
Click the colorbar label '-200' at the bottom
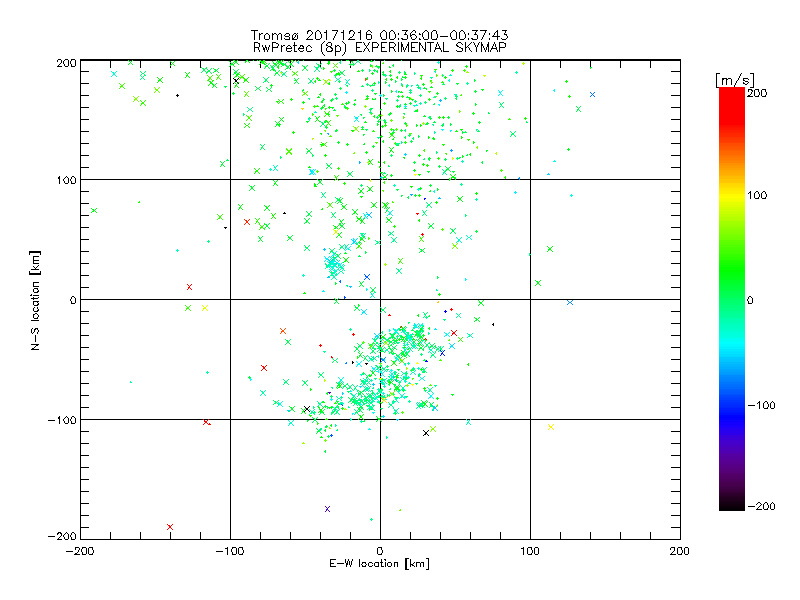[761, 506]
